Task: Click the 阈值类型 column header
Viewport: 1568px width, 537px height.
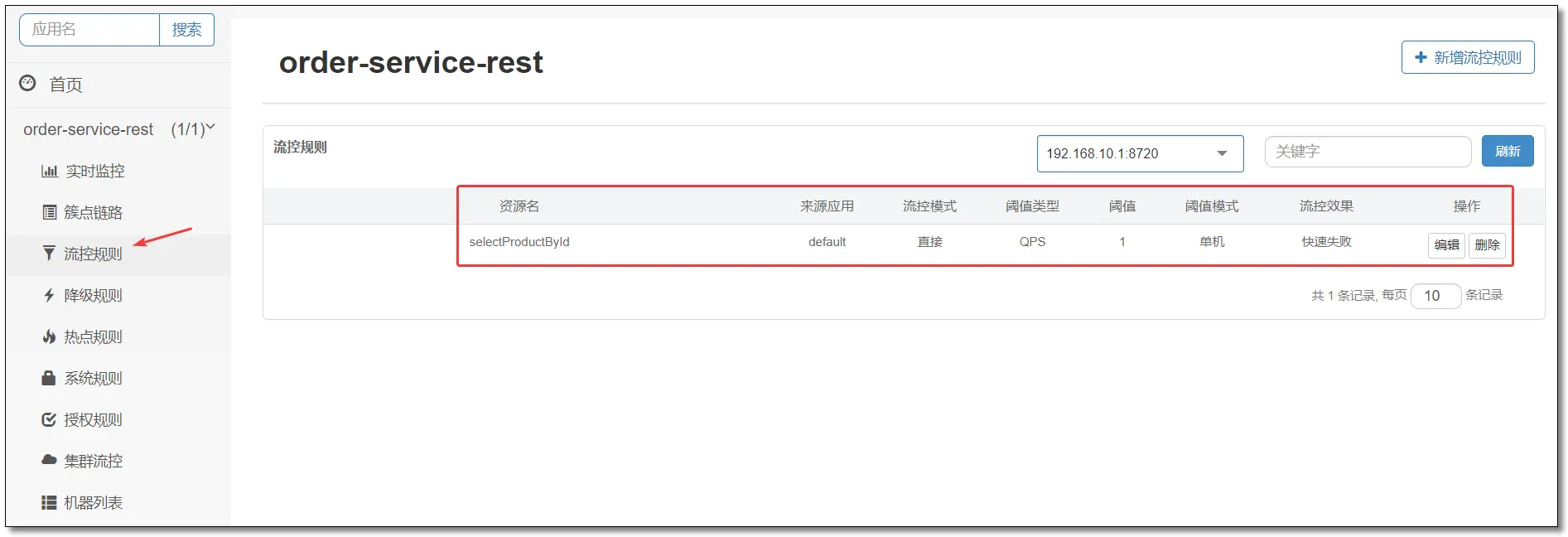Action: [x=1032, y=206]
